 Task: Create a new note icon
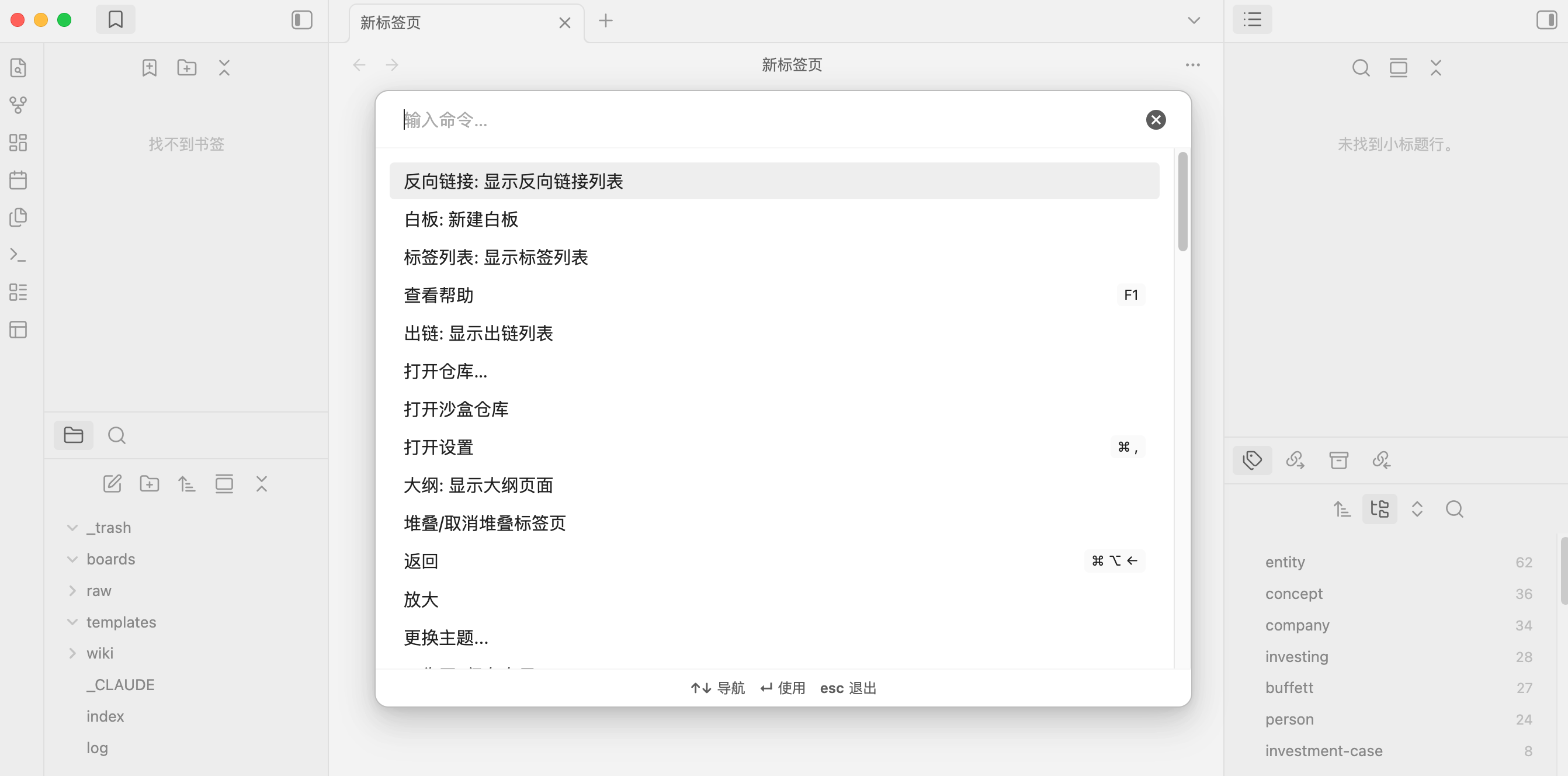(112, 484)
